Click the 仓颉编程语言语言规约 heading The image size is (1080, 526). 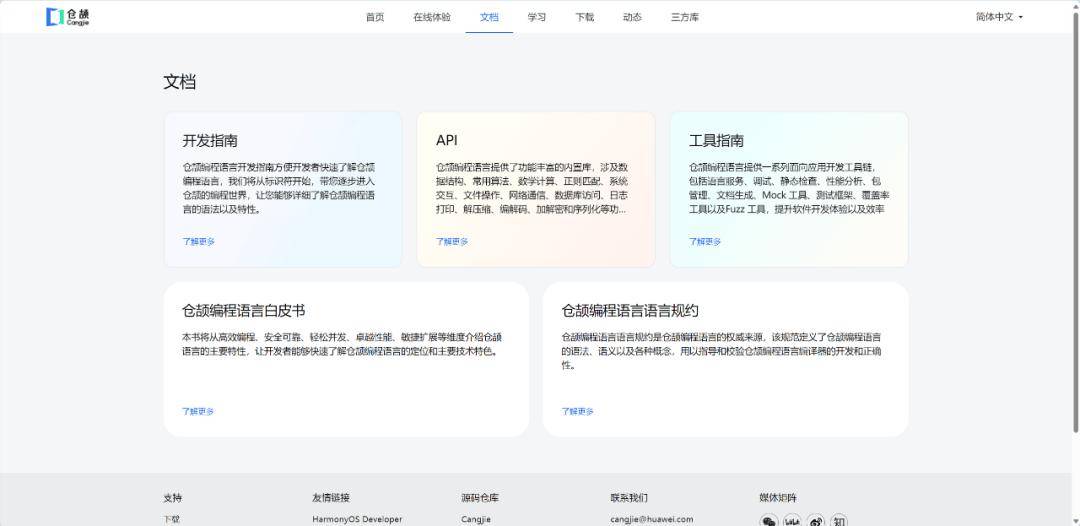630,311
